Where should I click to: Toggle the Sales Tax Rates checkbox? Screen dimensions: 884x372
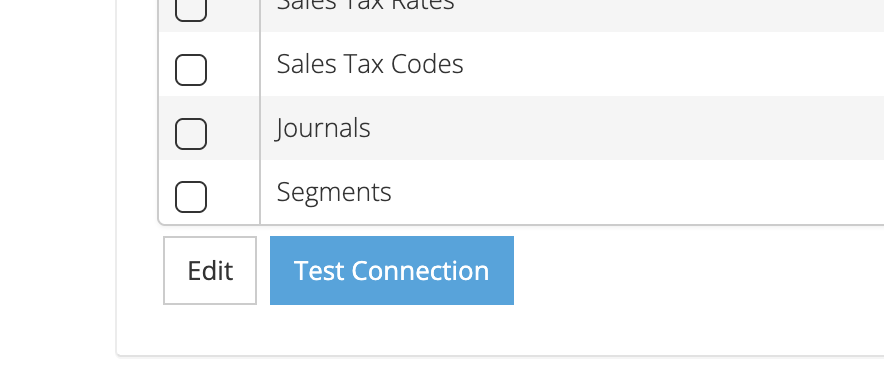click(191, 8)
